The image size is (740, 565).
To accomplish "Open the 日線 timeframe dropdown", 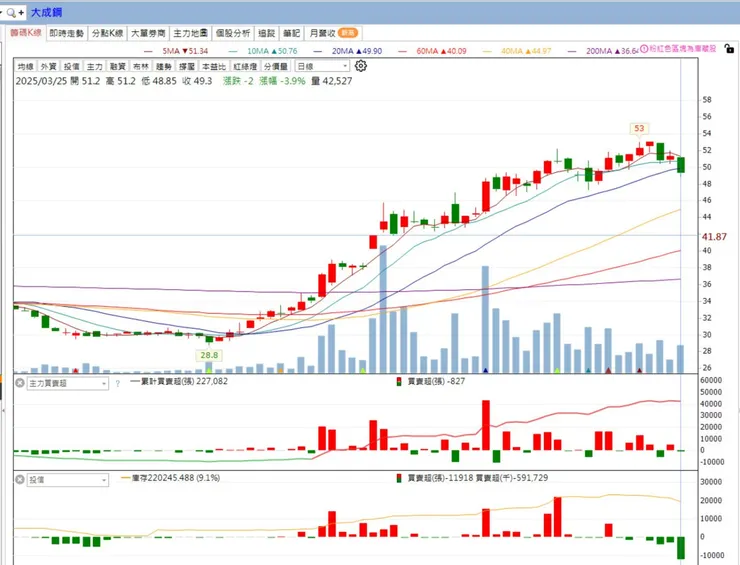I will point(322,67).
